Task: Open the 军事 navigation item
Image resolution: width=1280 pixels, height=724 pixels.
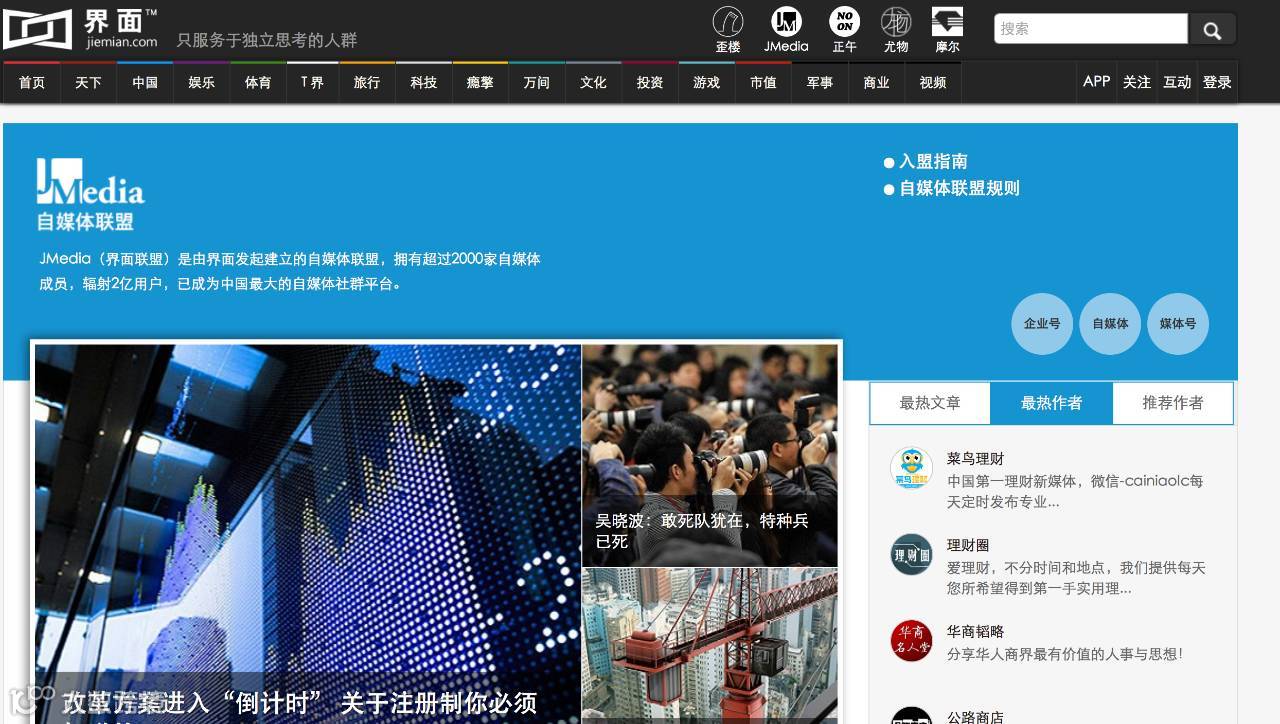Action: 820,83
